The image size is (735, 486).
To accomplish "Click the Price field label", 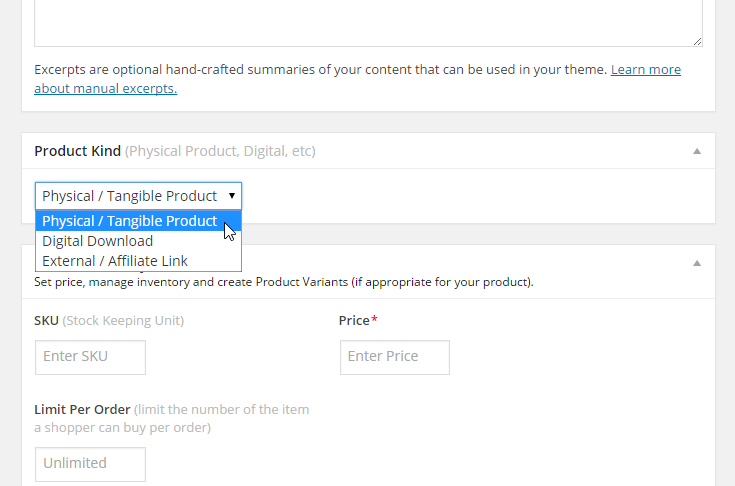I will [354, 321].
